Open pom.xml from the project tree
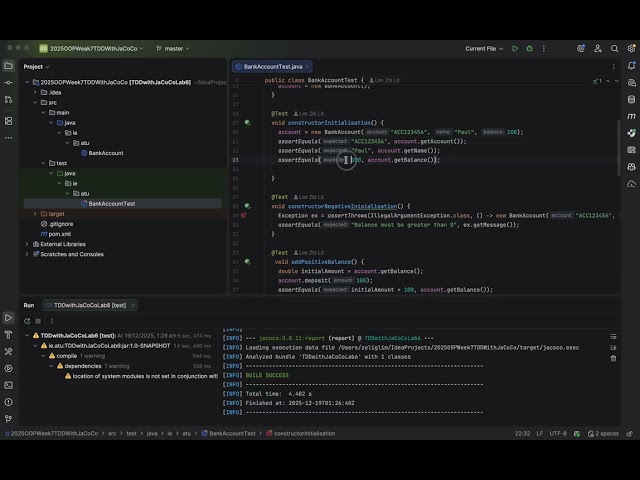 [59, 233]
